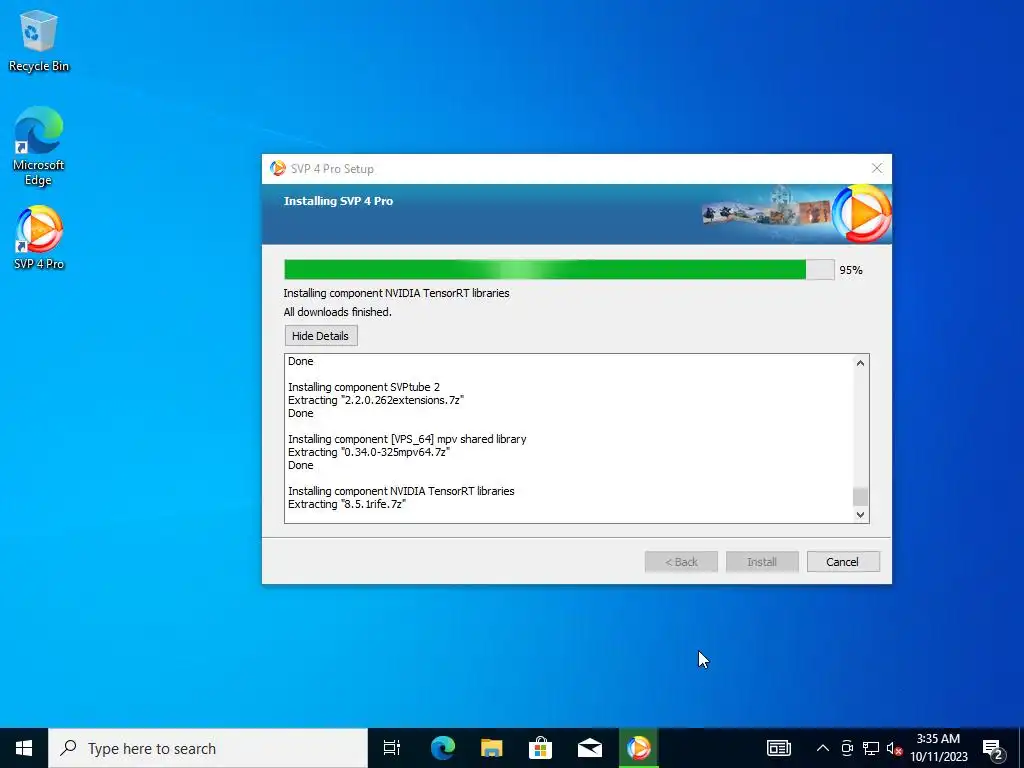Click the log line 'Installing component SVPtube 2'
Image resolution: width=1024 pixels, height=768 pixels.
click(x=364, y=387)
